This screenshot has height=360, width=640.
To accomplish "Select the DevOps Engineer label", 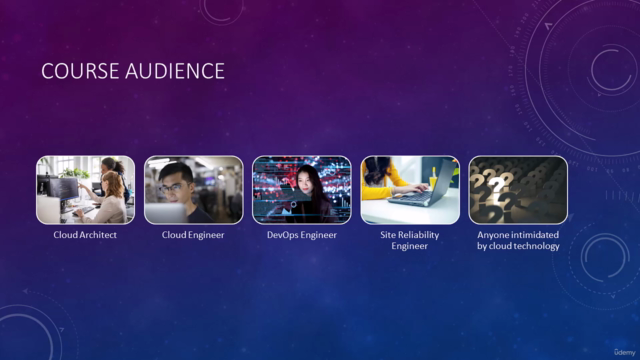I will [x=302, y=235].
